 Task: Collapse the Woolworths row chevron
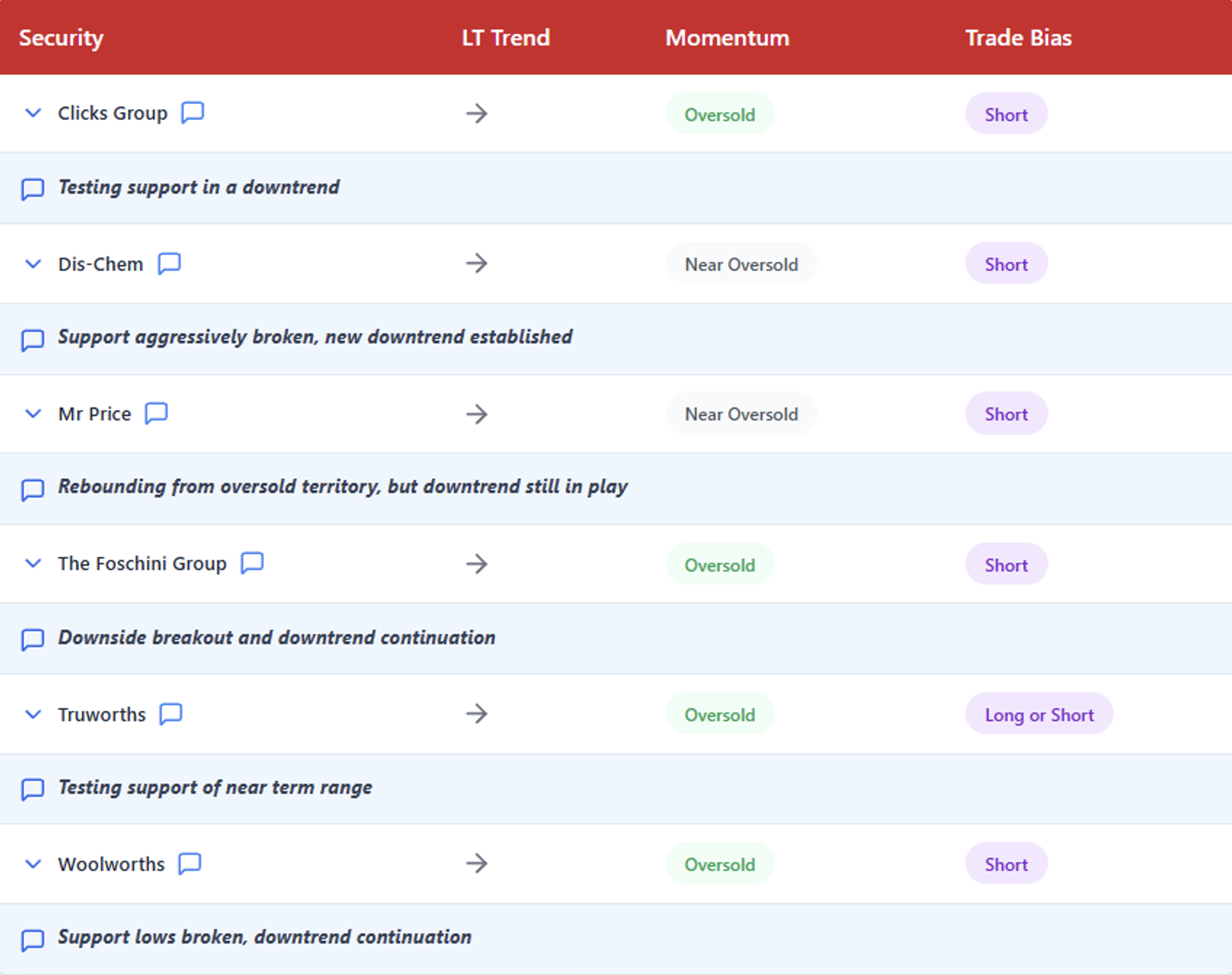[32, 864]
